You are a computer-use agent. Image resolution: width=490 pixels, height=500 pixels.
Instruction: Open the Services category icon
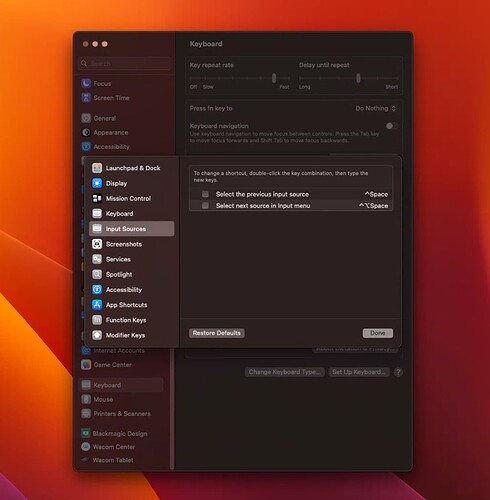tap(97, 259)
